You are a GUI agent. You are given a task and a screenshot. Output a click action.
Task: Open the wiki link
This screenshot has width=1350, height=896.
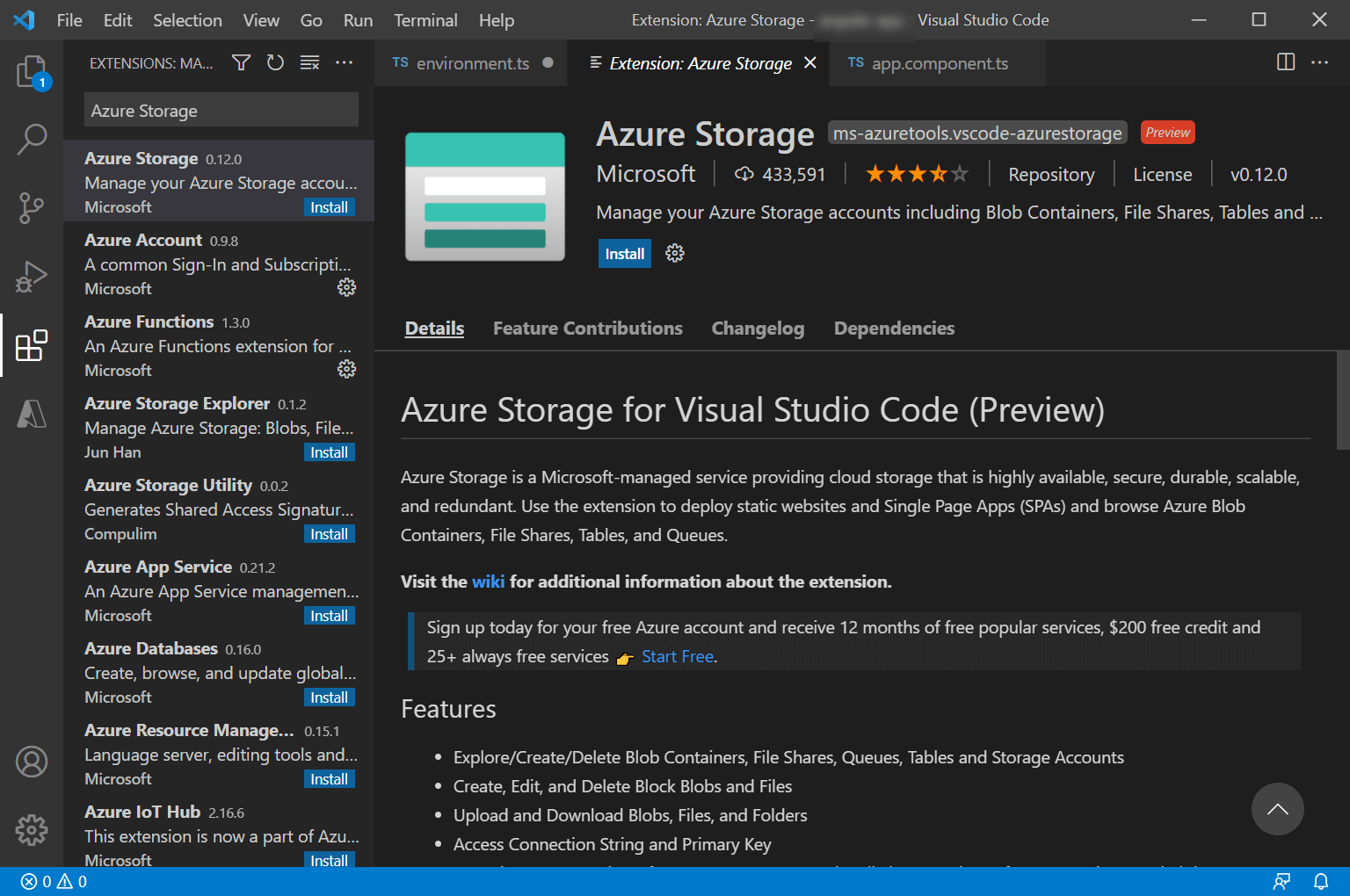pyautogui.click(x=488, y=581)
